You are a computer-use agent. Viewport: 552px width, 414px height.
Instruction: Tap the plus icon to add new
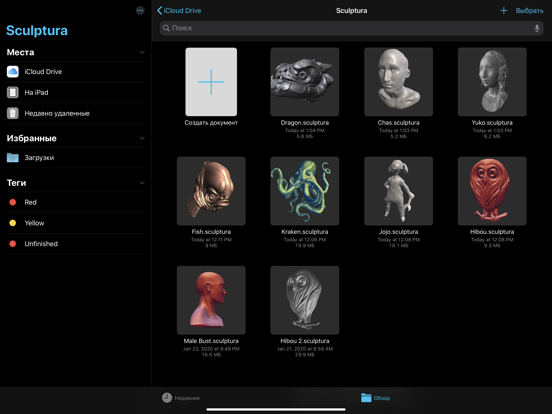point(503,11)
